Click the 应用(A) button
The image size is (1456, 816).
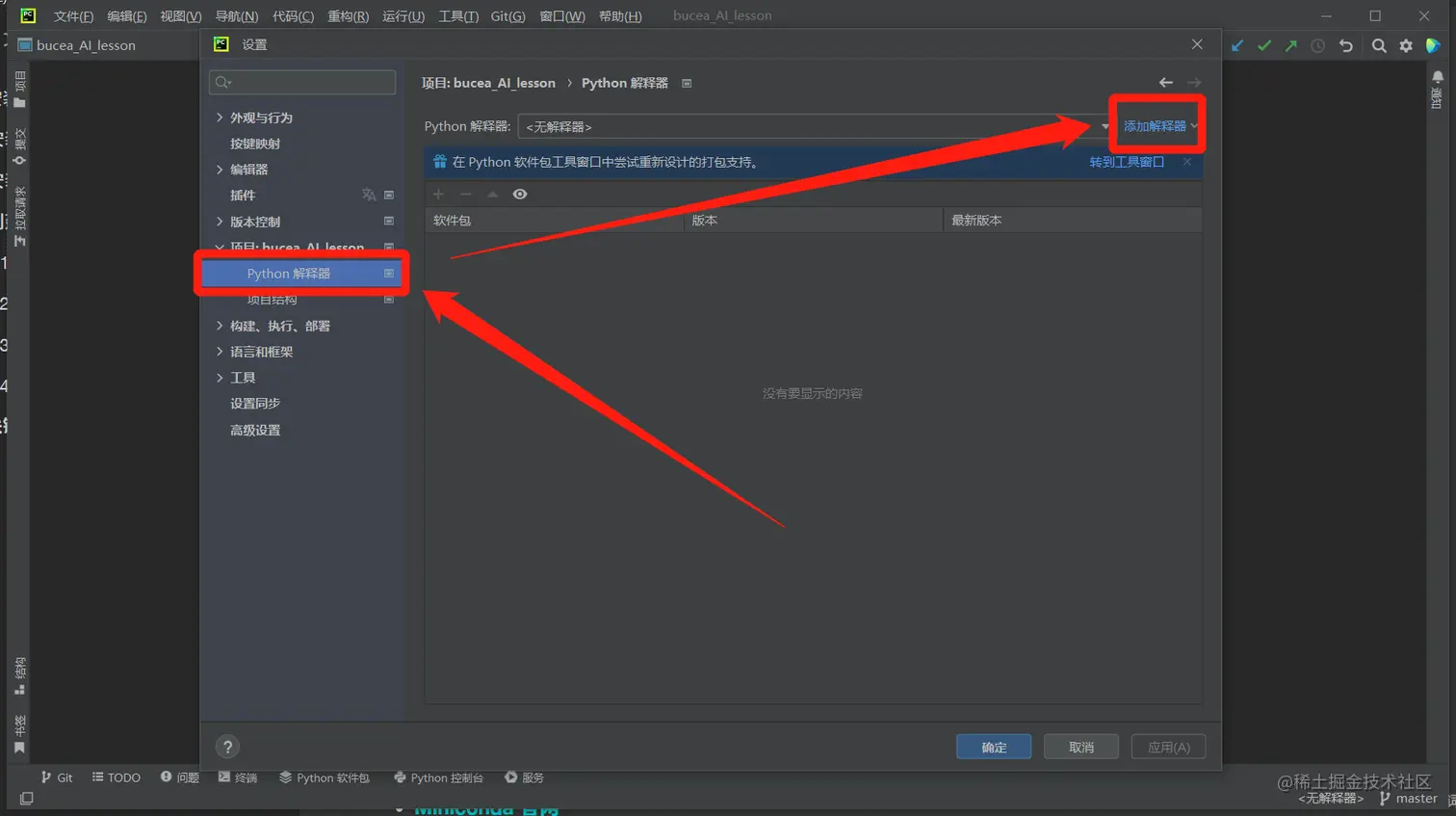click(1169, 747)
